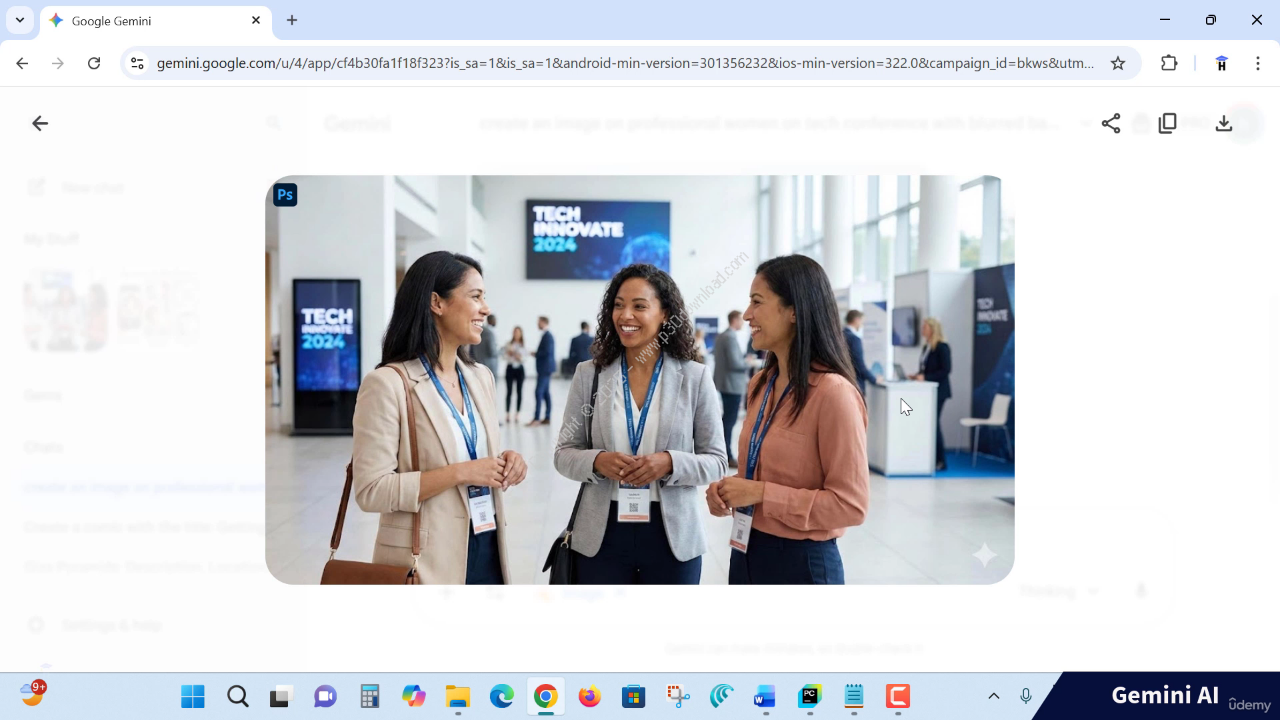The width and height of the screenshot is (1280, 720).
Task: Go back to the previous browser page
Action: coord(22,63)
